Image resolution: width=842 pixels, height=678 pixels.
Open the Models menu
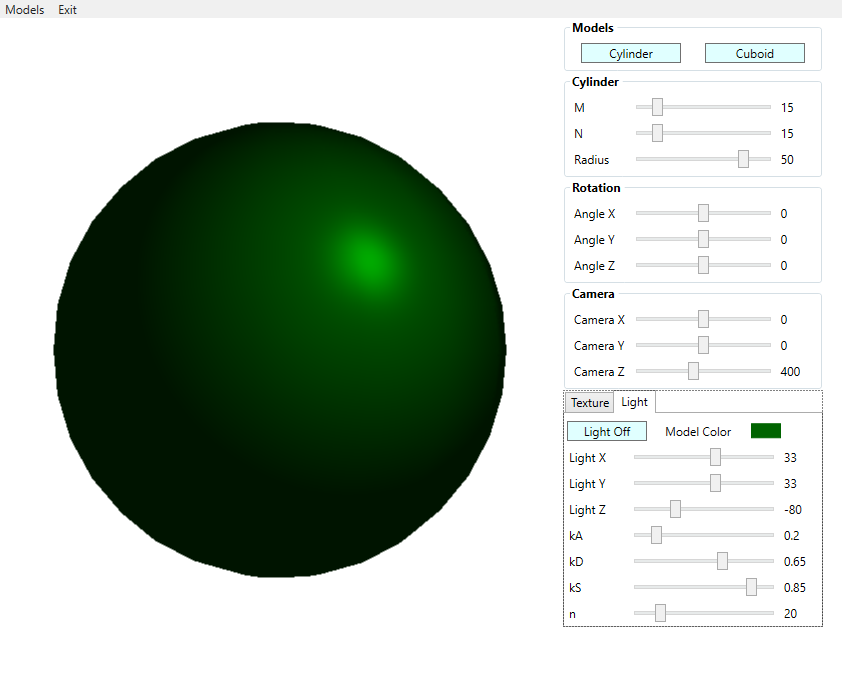pyautogui.click(x=25, y=10)
